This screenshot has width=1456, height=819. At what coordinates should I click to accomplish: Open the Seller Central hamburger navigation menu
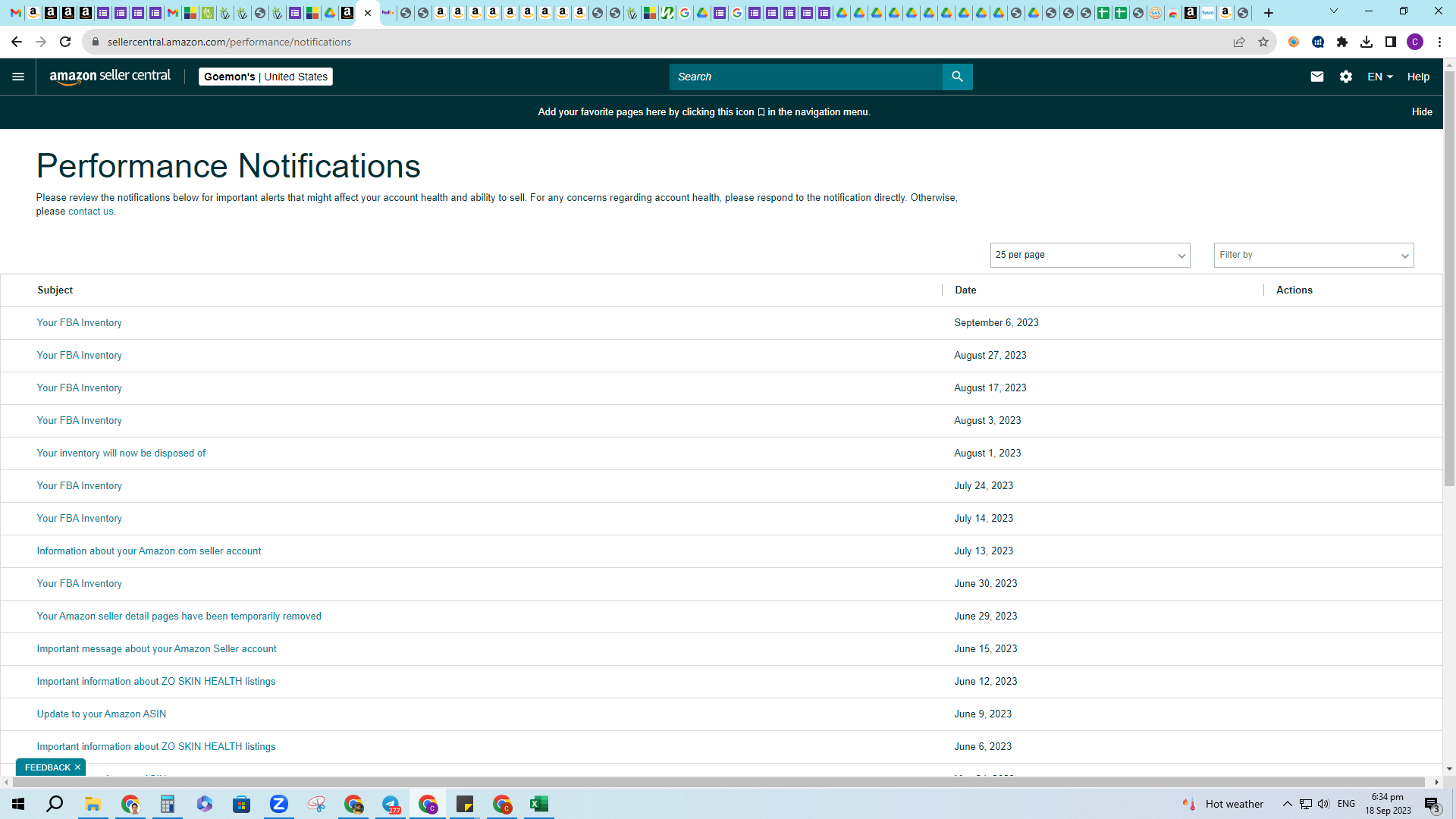(18, 77)
